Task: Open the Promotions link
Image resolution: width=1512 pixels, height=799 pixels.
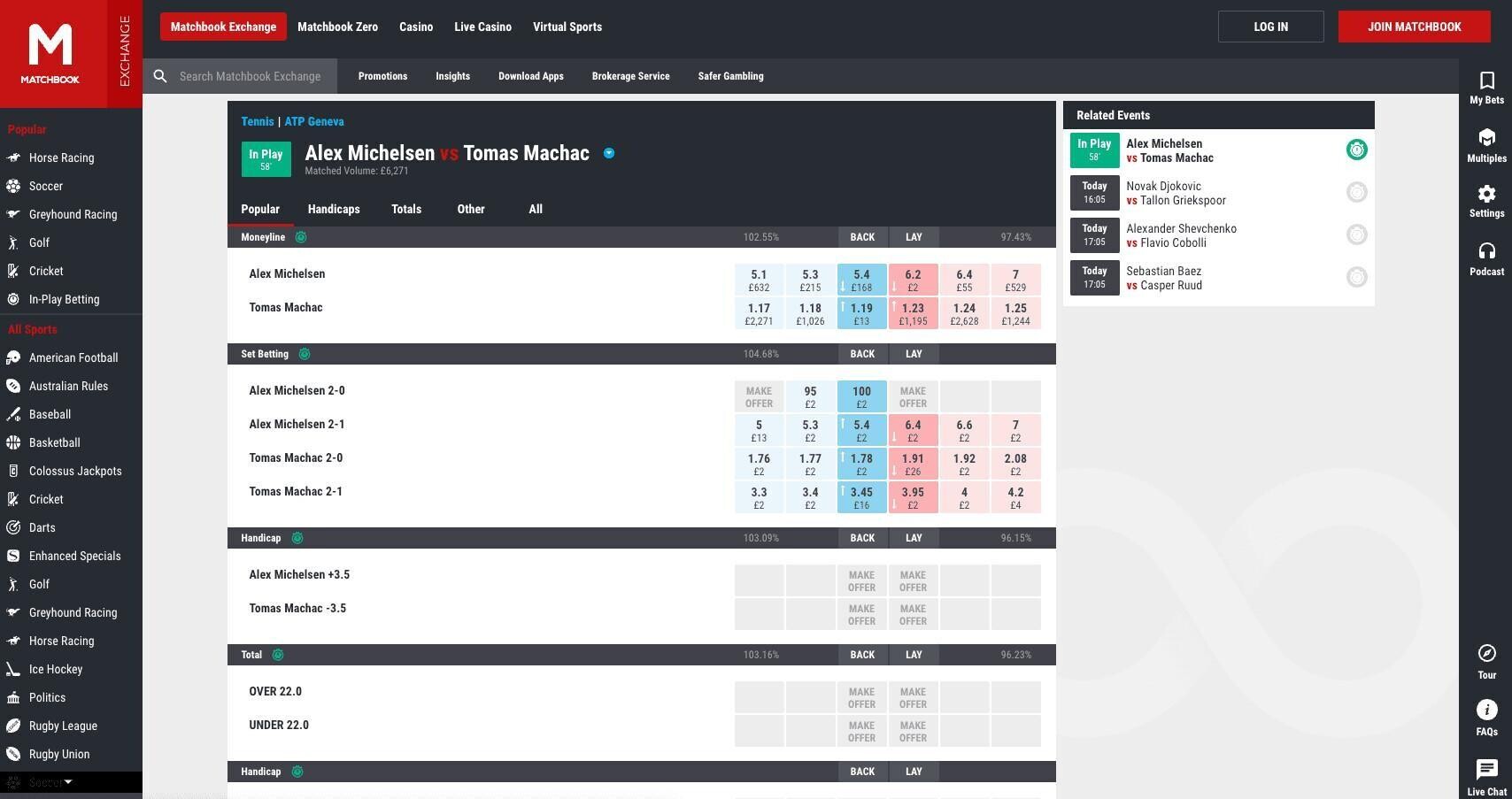Action: click(382, 76)
